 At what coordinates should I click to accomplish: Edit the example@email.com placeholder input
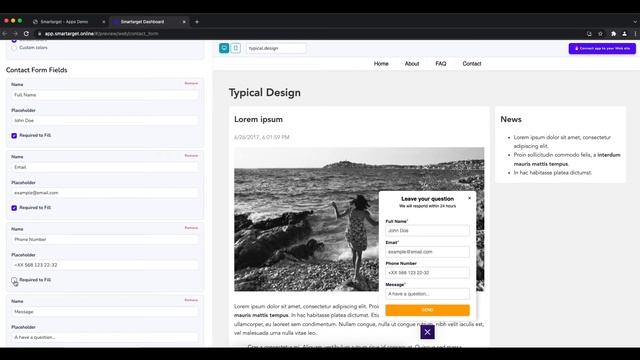tap(105, 193)
